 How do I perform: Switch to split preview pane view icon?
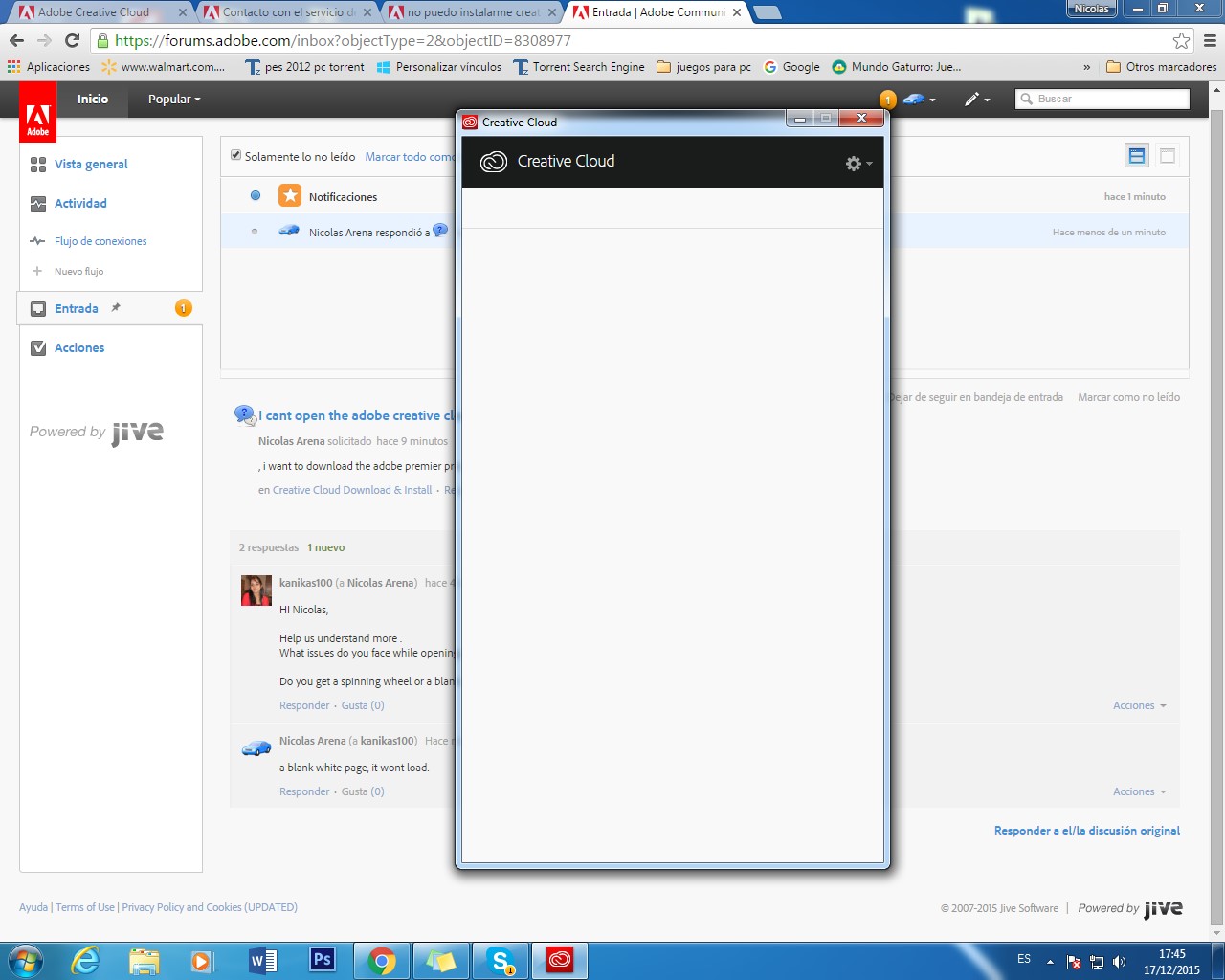[1137, 156]
